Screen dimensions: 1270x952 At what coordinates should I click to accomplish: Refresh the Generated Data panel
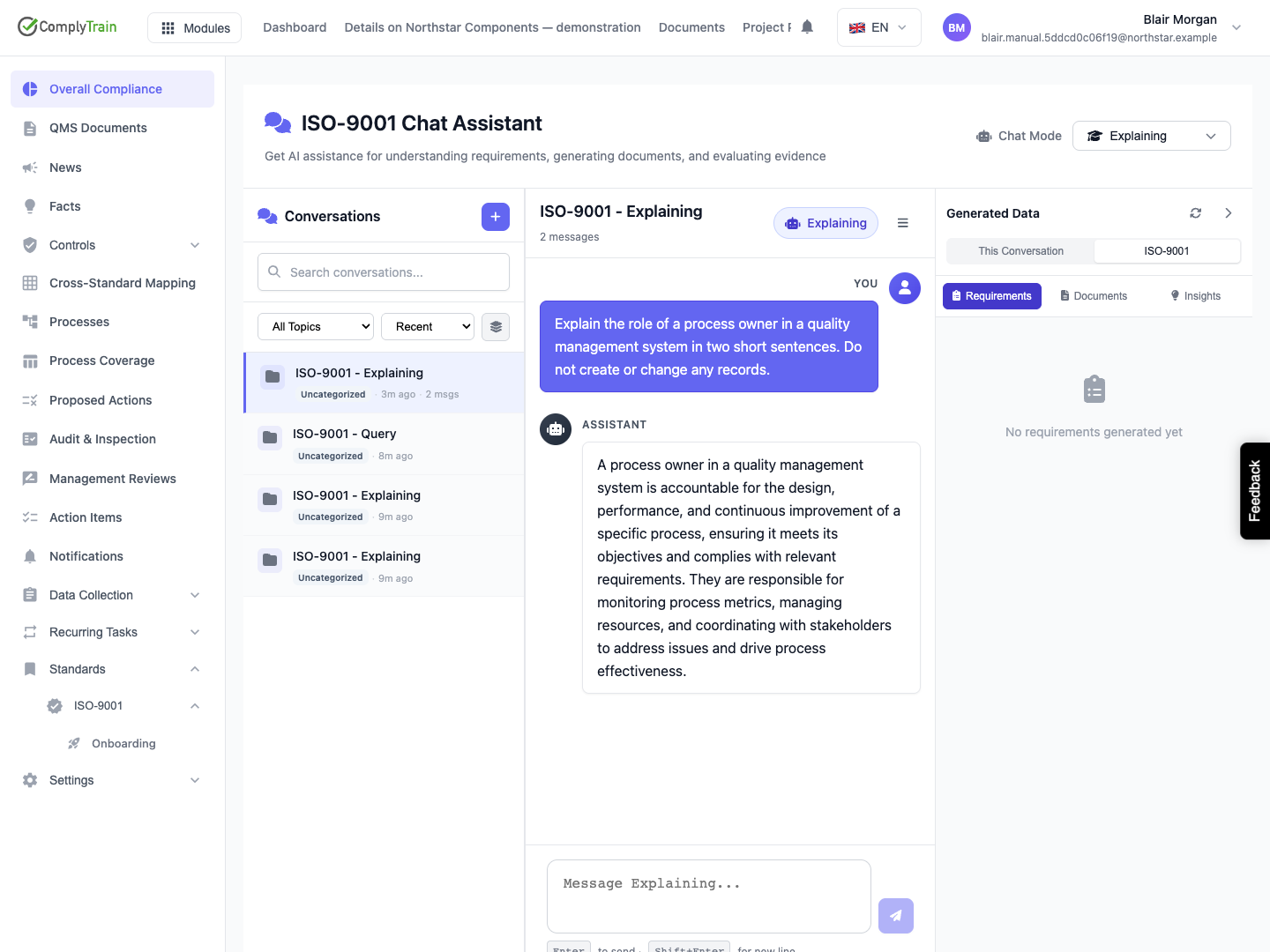pos(1196,213)
